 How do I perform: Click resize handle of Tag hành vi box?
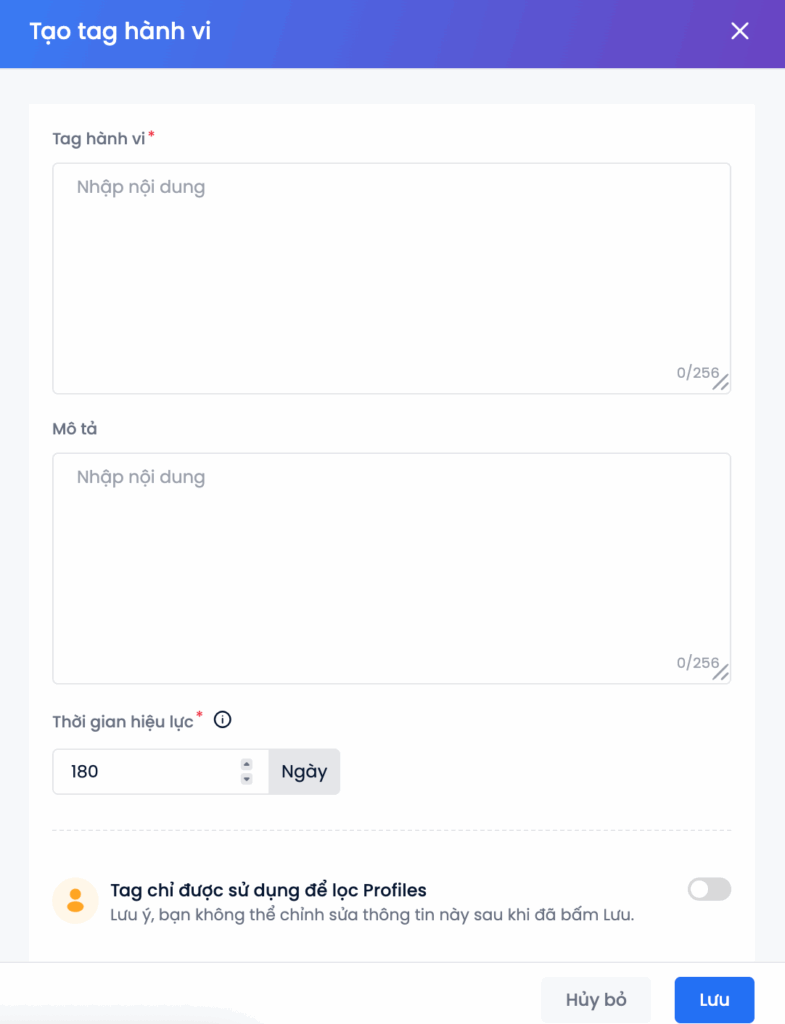[720, 382]
